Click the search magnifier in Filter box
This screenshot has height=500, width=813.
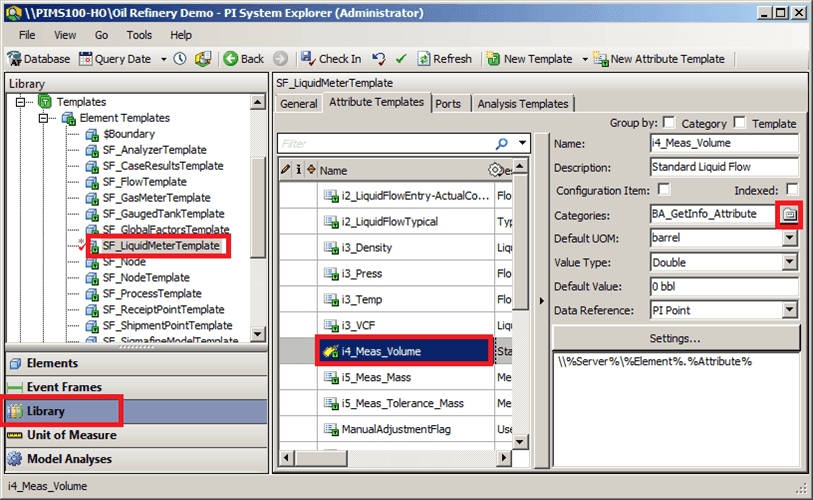click(501, 144)
